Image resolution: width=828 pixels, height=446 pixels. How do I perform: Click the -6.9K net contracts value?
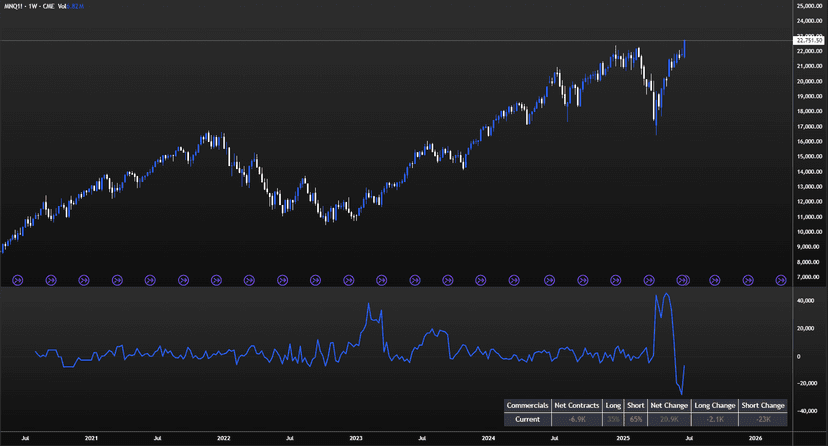point(577,419)
